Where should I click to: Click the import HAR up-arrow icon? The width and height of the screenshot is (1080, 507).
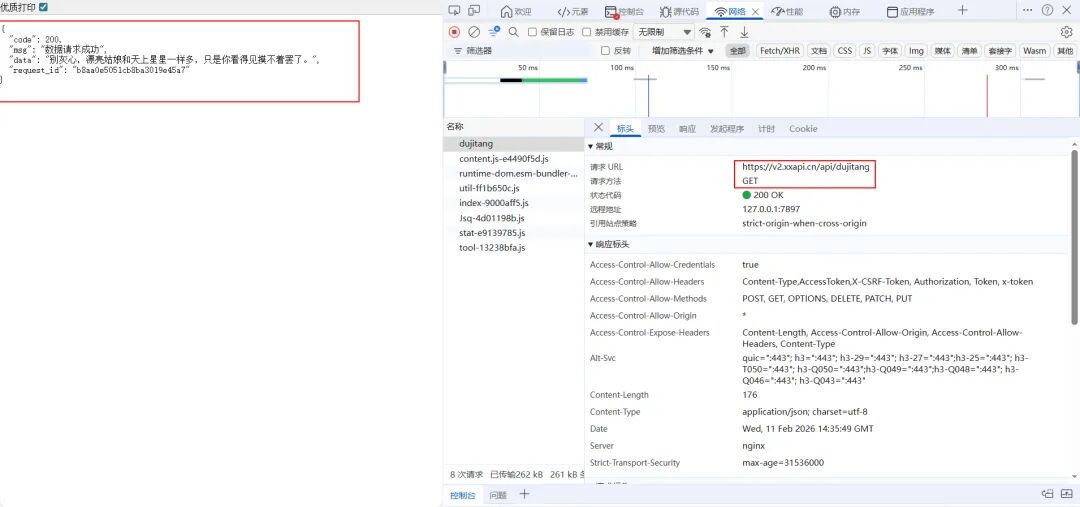pos(725,32)
